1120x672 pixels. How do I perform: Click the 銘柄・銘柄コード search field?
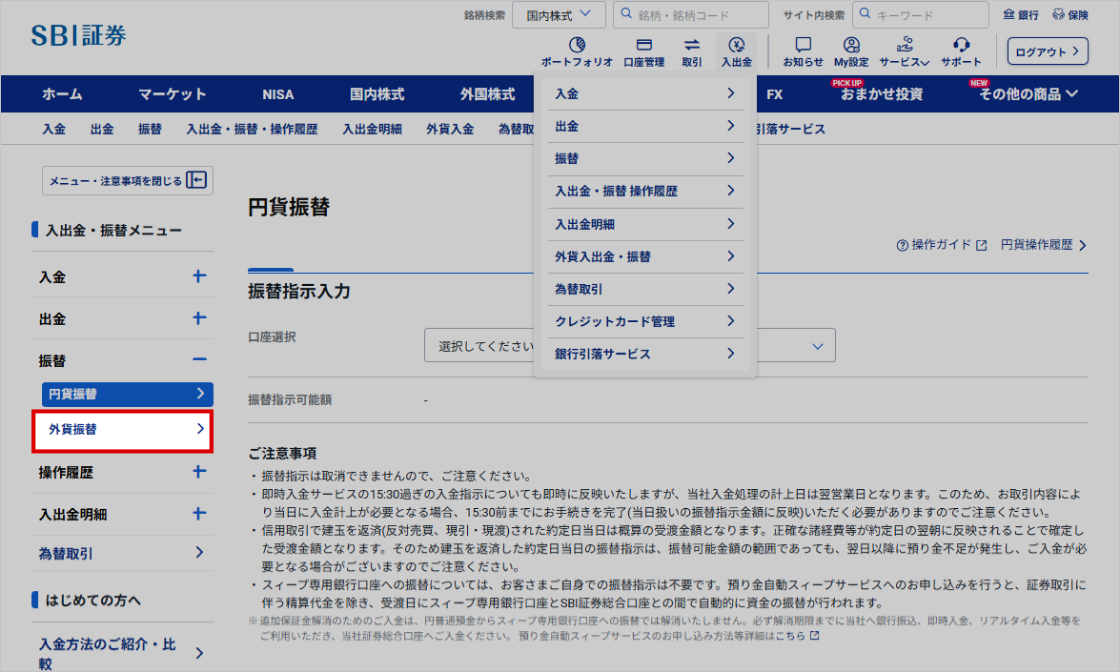[690, 15]
